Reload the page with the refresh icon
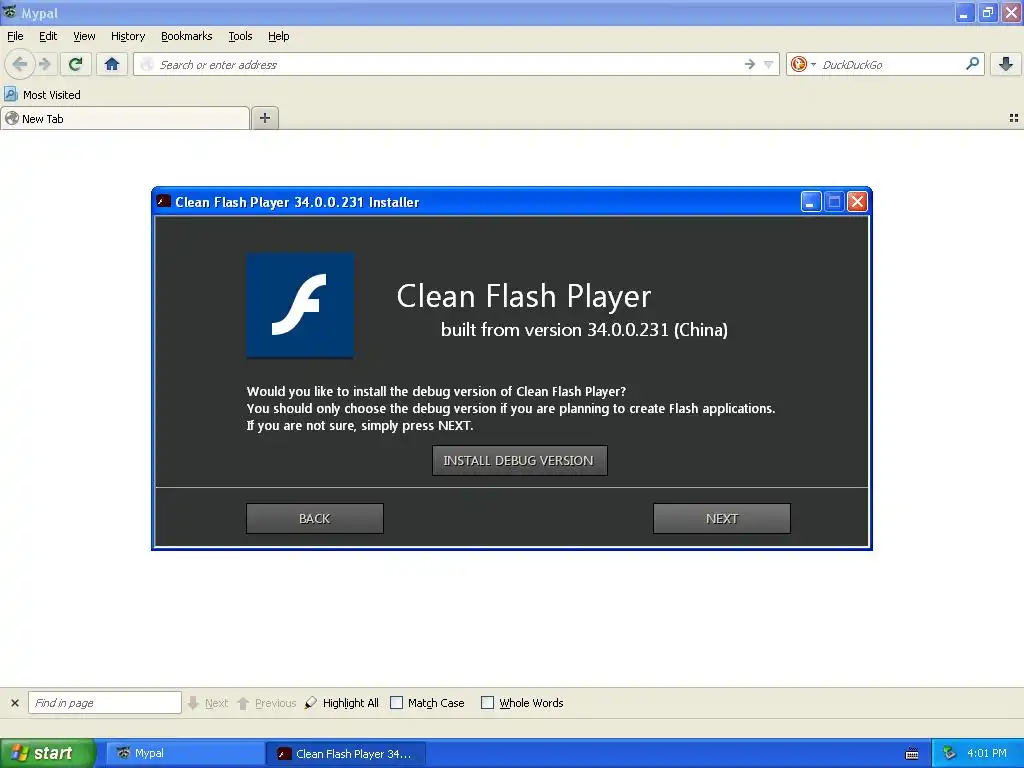The width and height of the screenshot is (1024, 768). 76,64
